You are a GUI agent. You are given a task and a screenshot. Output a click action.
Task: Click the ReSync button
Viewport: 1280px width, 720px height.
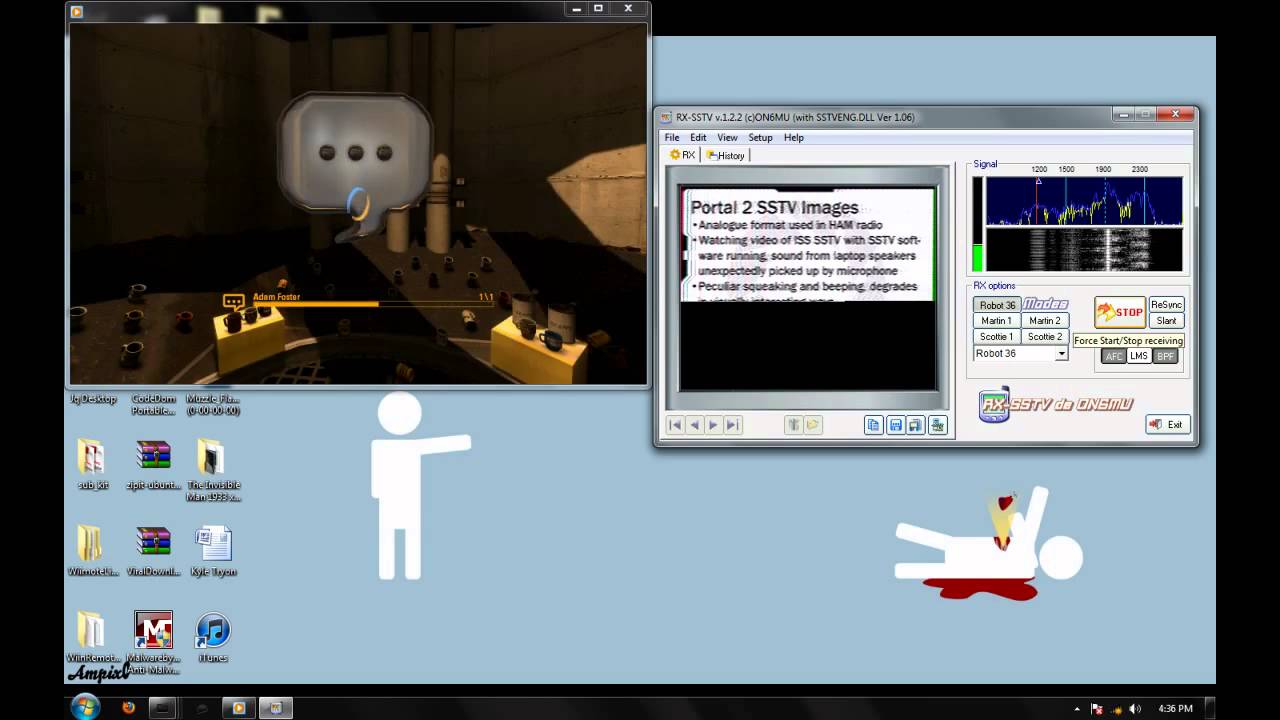pyautogui.click(x=1166, y=305)
